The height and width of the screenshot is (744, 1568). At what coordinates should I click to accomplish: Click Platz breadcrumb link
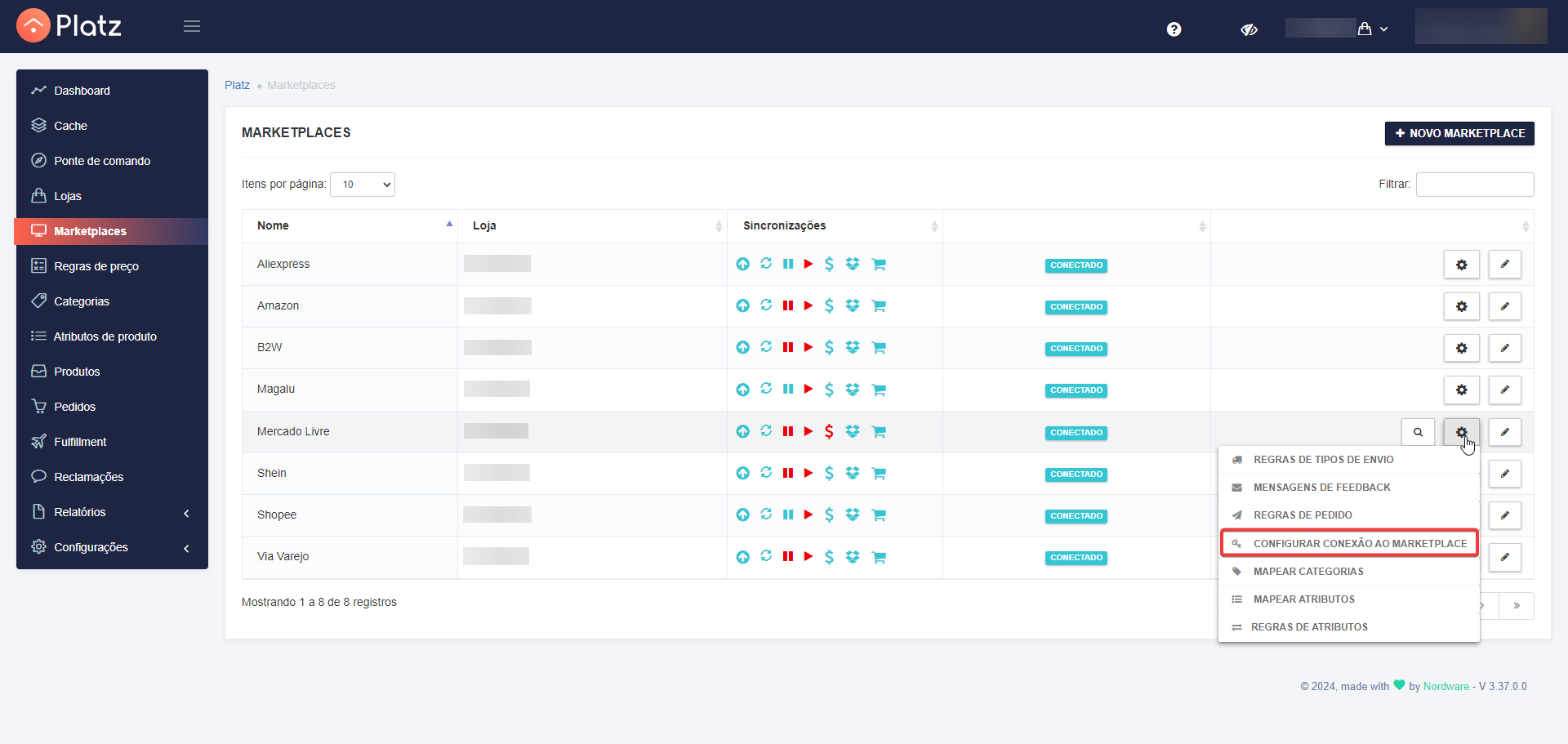click(237, 85)
